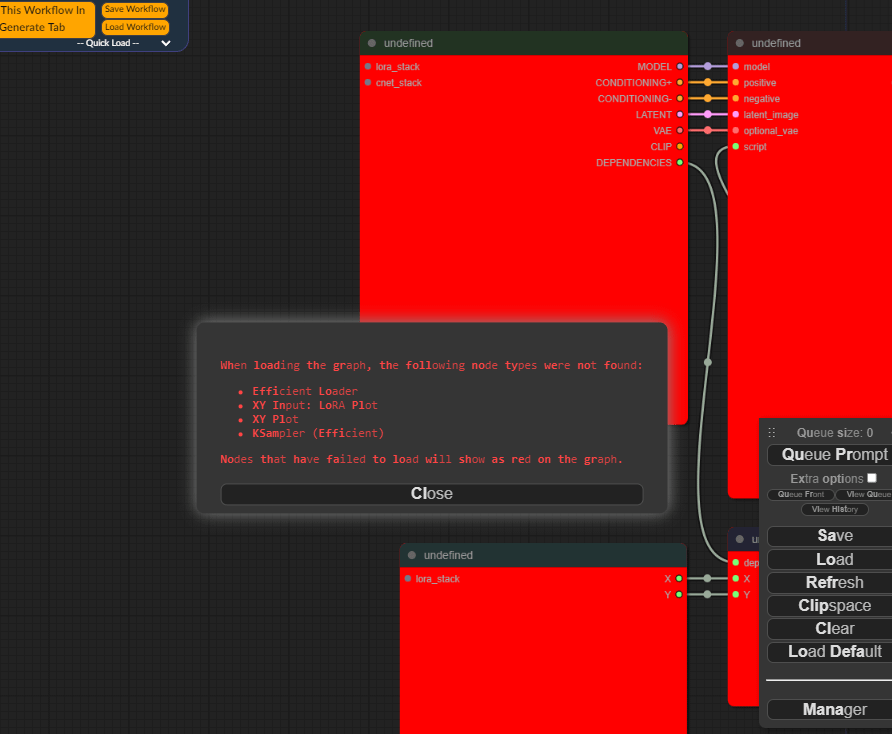Enable the Extra options checkbox
Viewport: 892px width, 734px height.
(x=872, y=478)
